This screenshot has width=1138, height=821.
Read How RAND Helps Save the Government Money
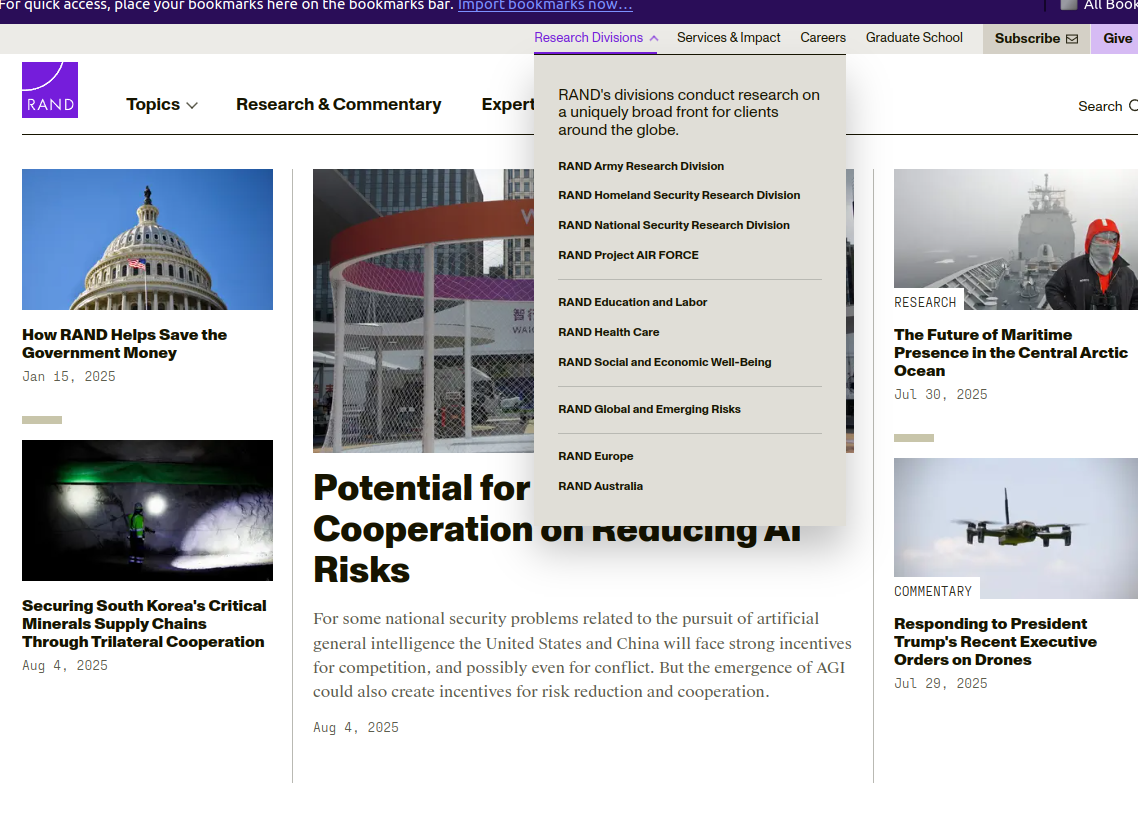tap(124, 344)
